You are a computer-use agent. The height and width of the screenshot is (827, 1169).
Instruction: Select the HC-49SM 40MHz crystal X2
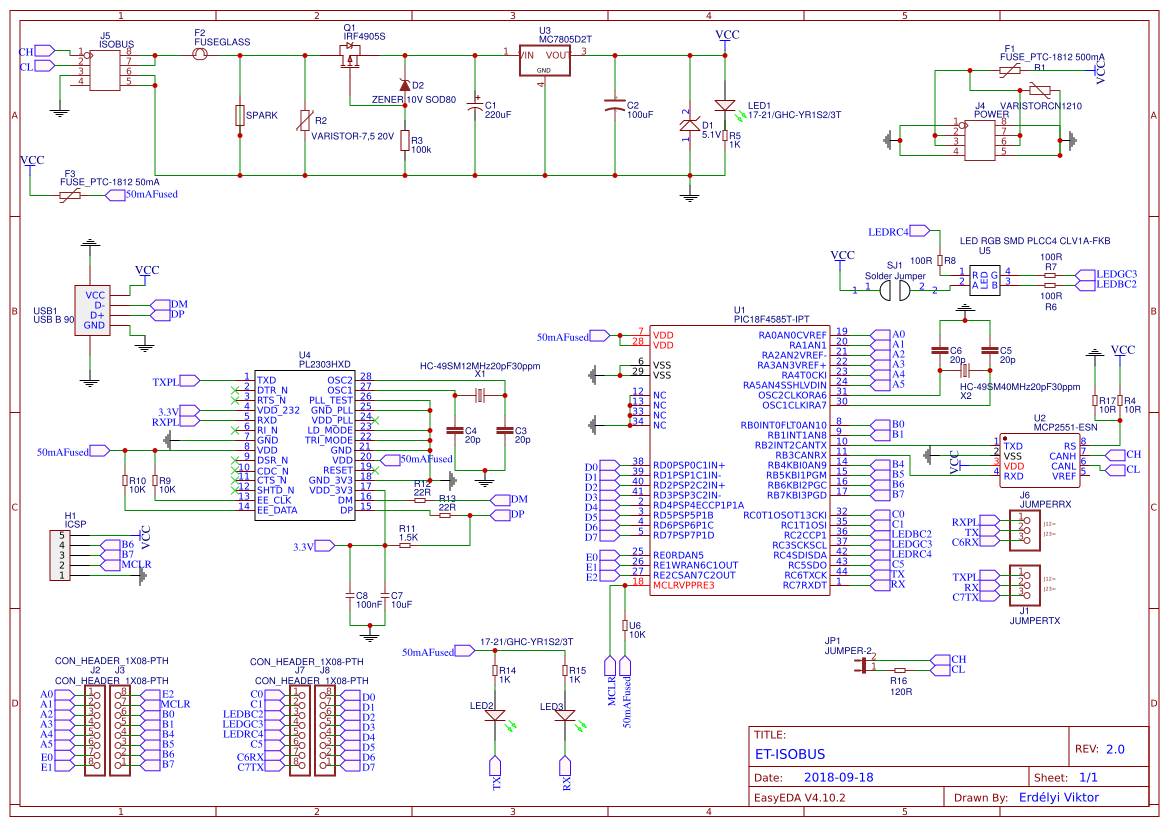point(965,370)
